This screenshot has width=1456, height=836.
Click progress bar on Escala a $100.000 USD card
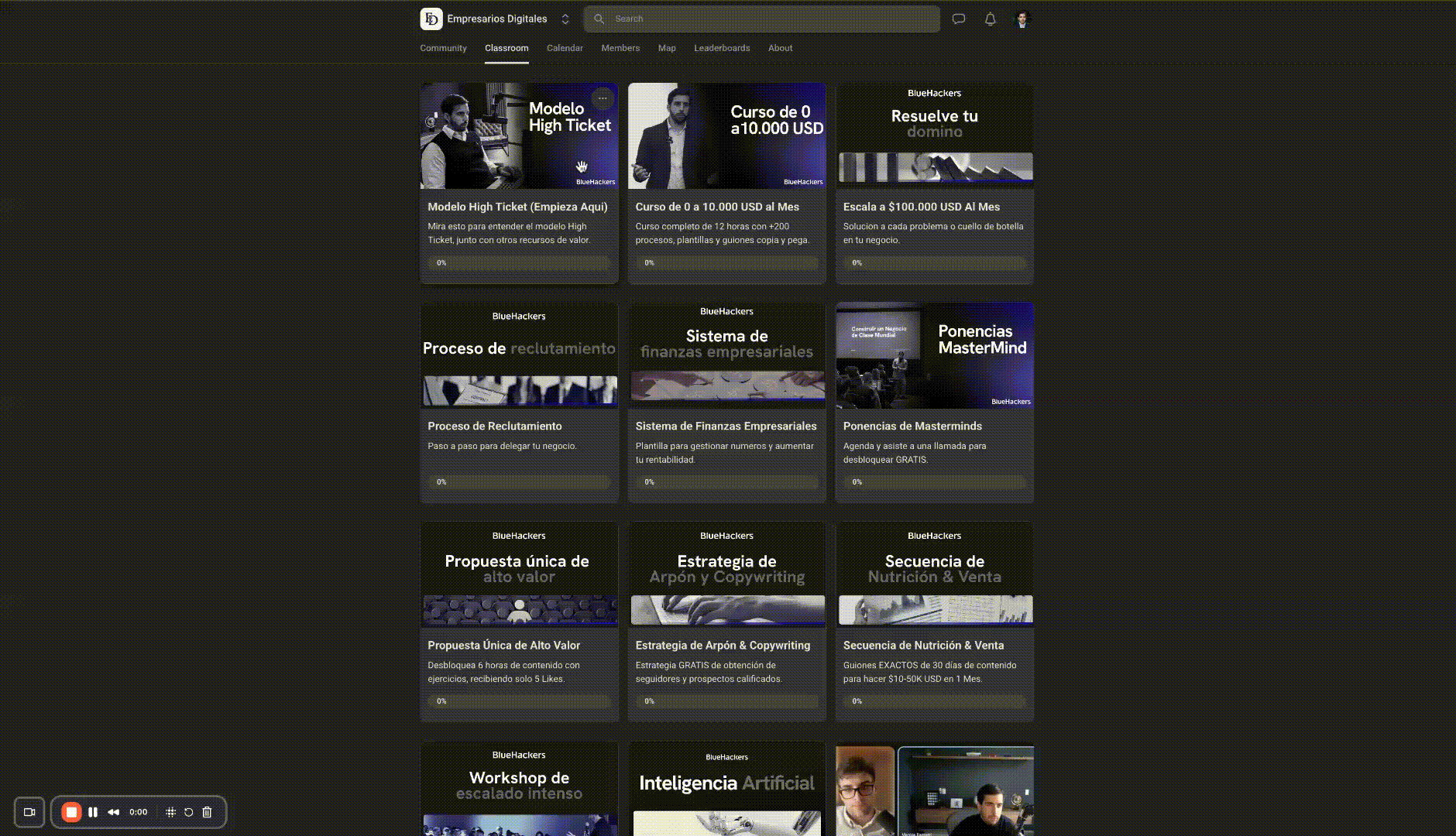pos(934,263)
